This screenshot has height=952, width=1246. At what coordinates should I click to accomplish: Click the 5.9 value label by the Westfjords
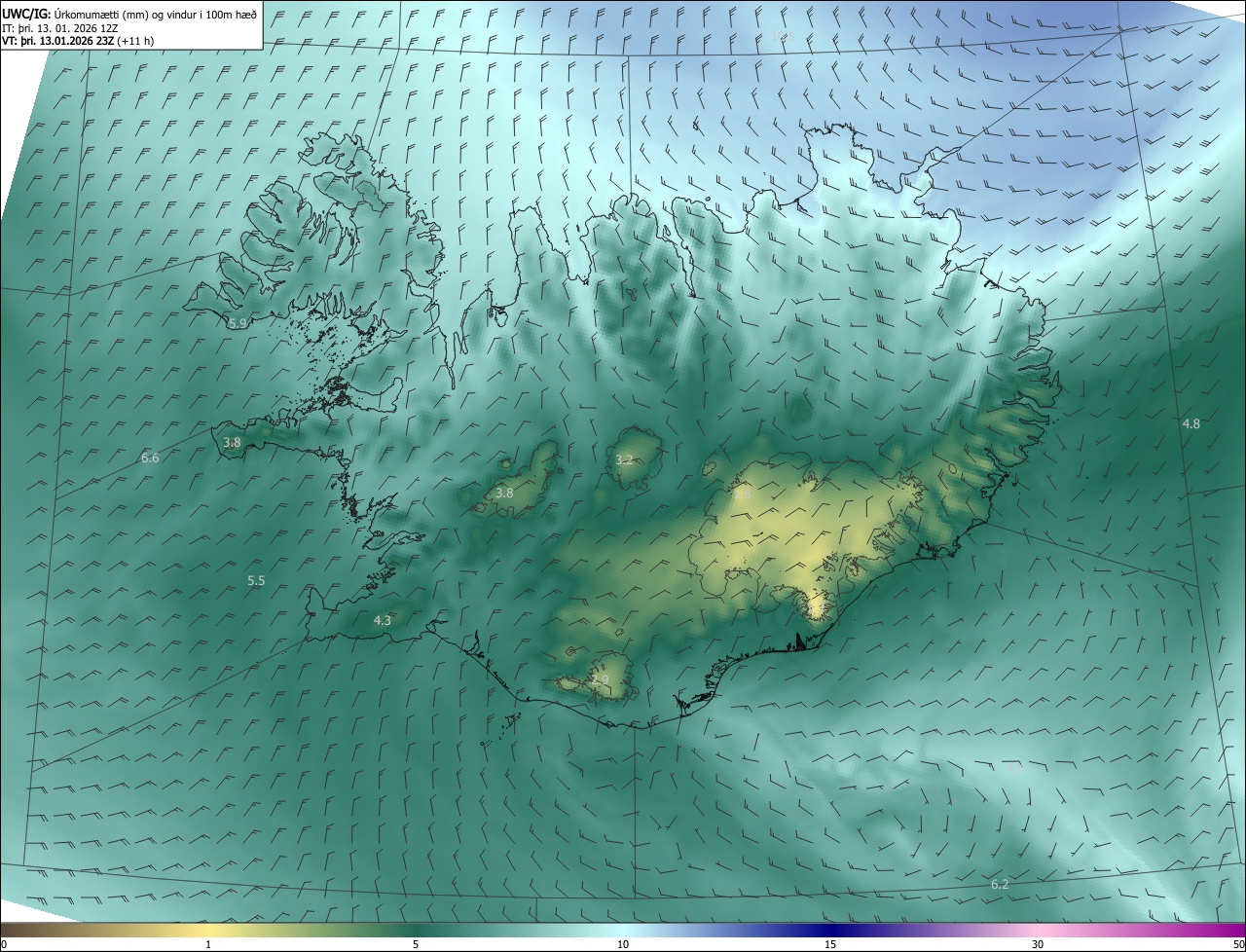click(x=237, y=322)
